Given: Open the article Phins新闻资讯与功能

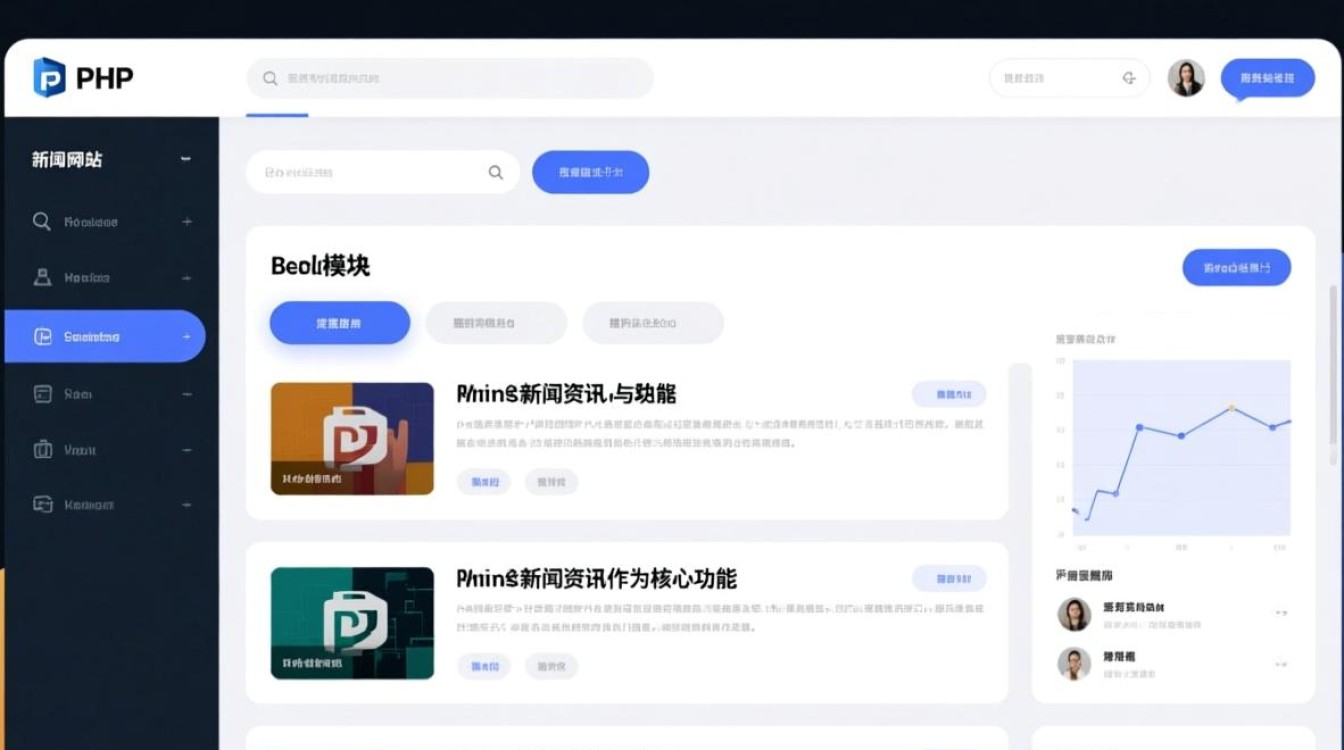Looking at the screenshot, I should pos(566,394).
